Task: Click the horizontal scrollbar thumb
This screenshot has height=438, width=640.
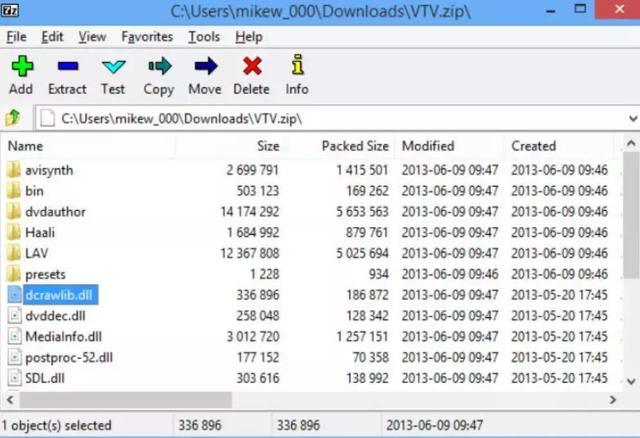Action: click(x=126, y=399)
